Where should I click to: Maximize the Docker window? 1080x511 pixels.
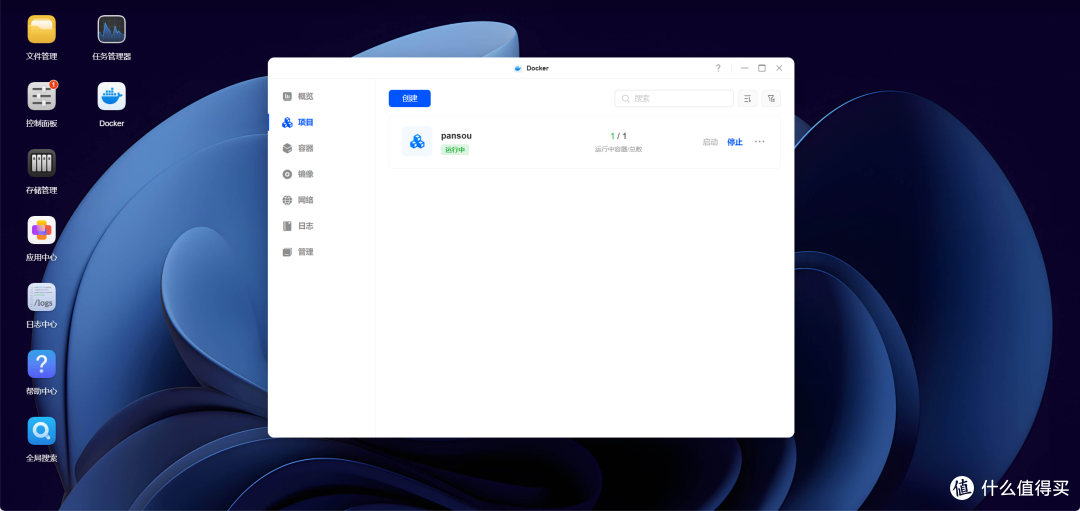coord(762,68)
